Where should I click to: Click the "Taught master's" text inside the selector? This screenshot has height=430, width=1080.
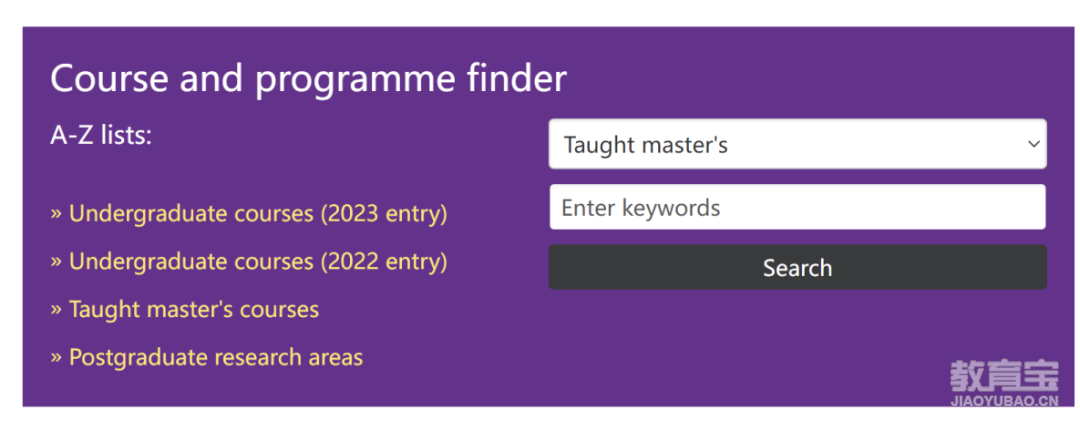(645, 145)
